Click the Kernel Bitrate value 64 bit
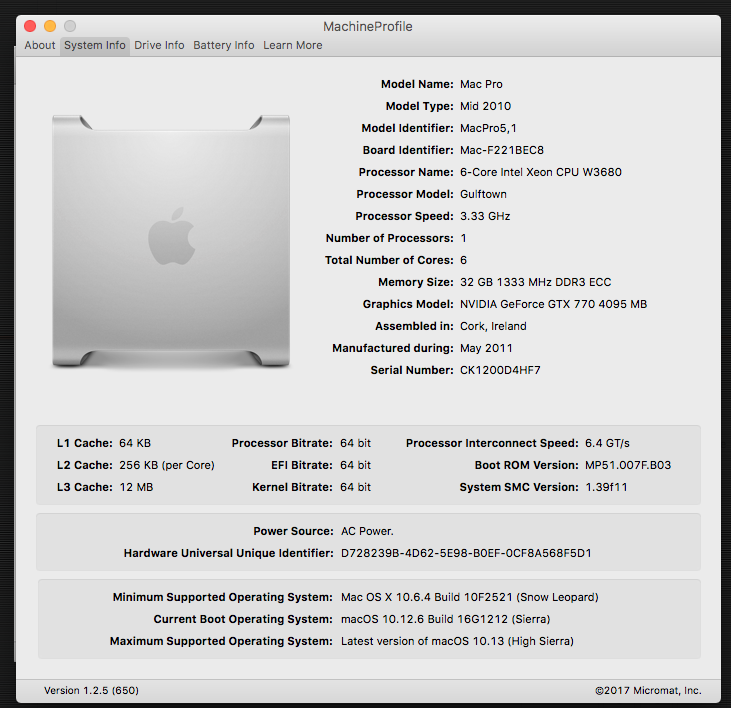Screen dimensions: 731x708 [355, 487]
